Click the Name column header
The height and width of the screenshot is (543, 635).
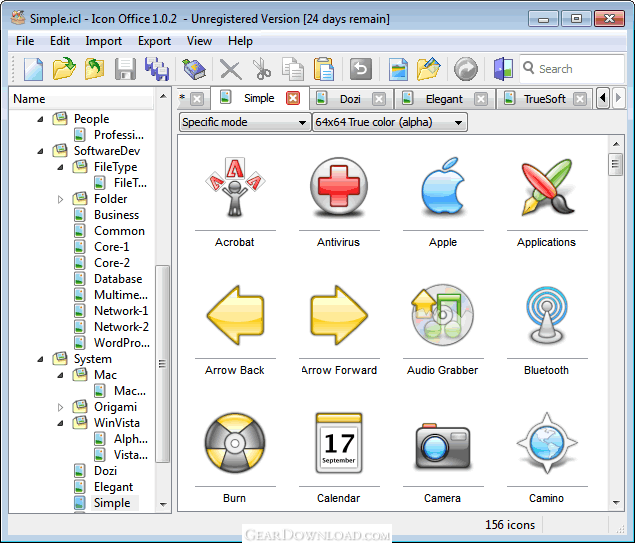click(x=81, y=99)
